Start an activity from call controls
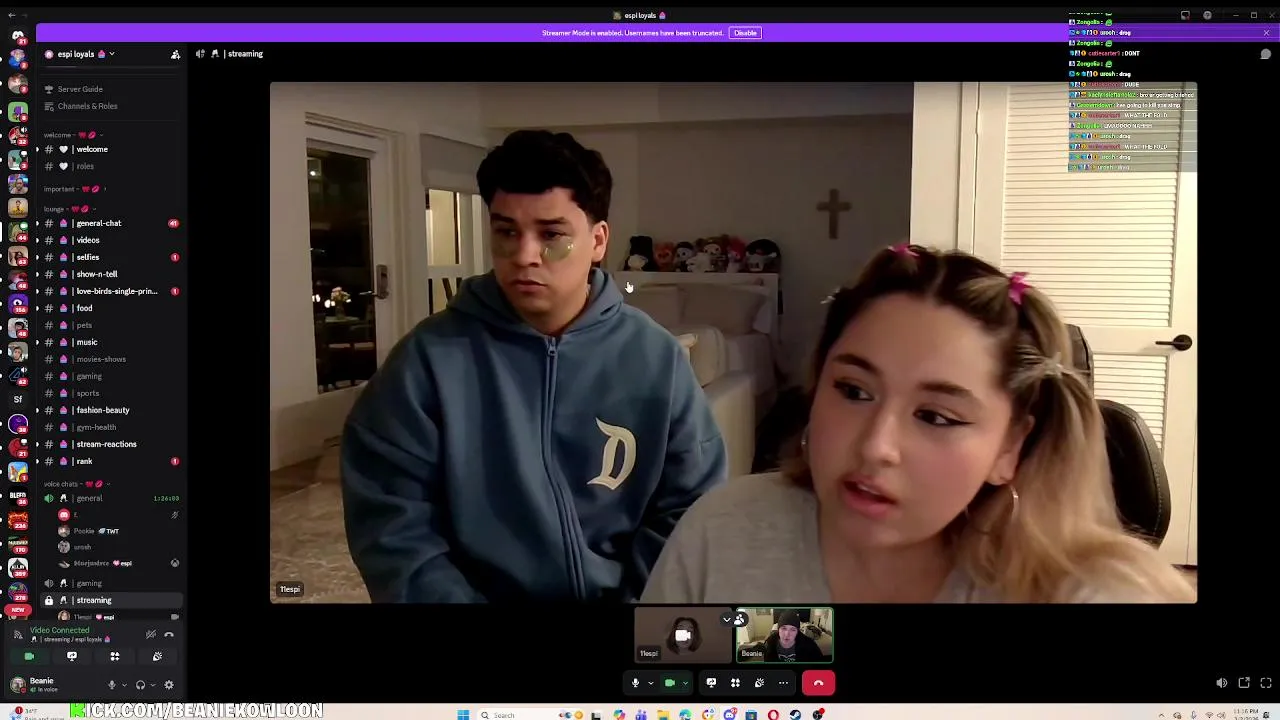 tap(735, 683)
